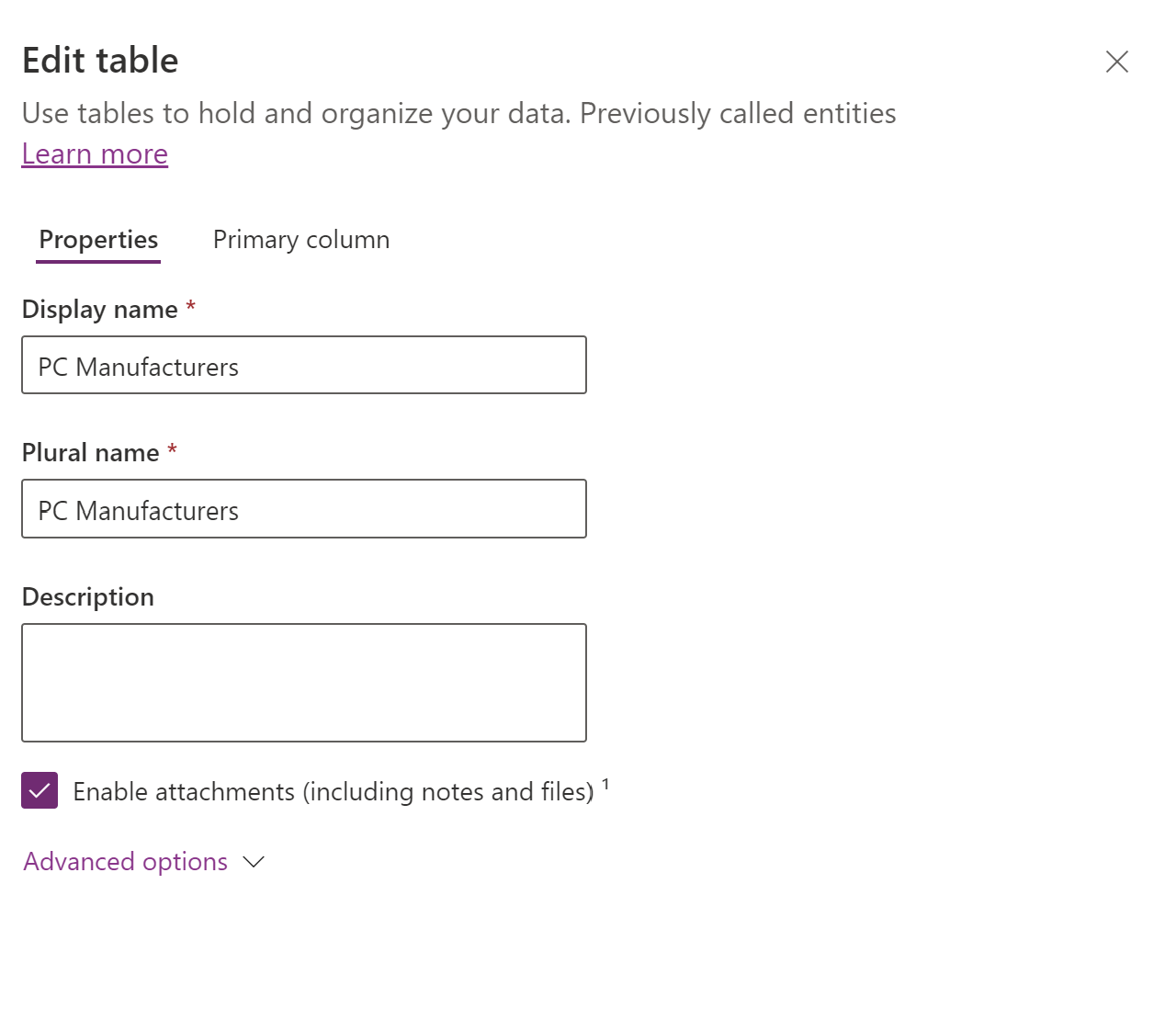Focus the Plural name text box

(303, 509)
